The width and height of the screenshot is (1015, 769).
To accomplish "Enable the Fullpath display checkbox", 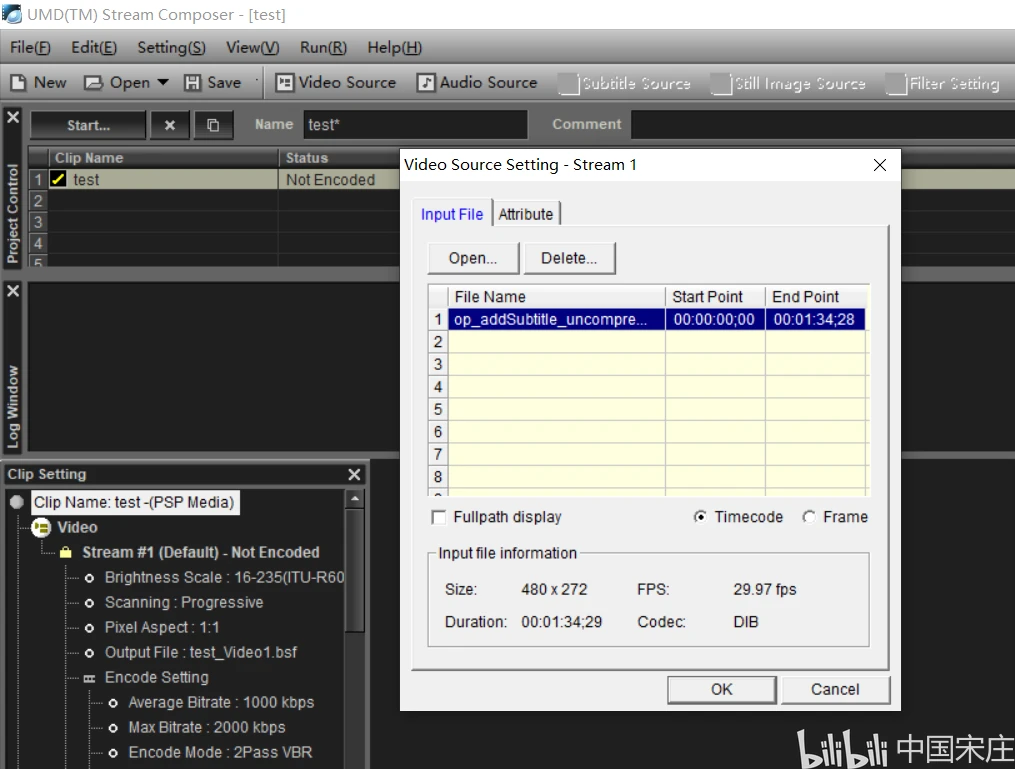I will [439, 517].
